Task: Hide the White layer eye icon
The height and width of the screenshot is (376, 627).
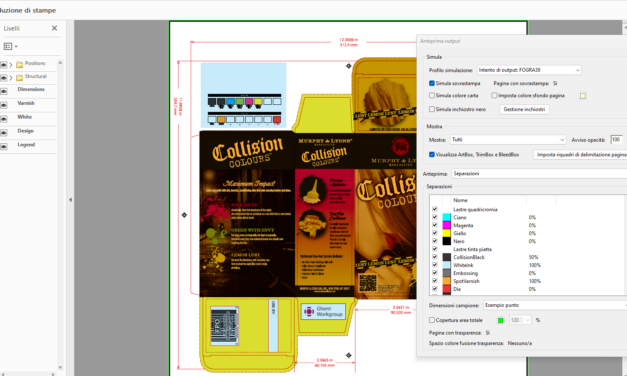Action: coord(4,119)
